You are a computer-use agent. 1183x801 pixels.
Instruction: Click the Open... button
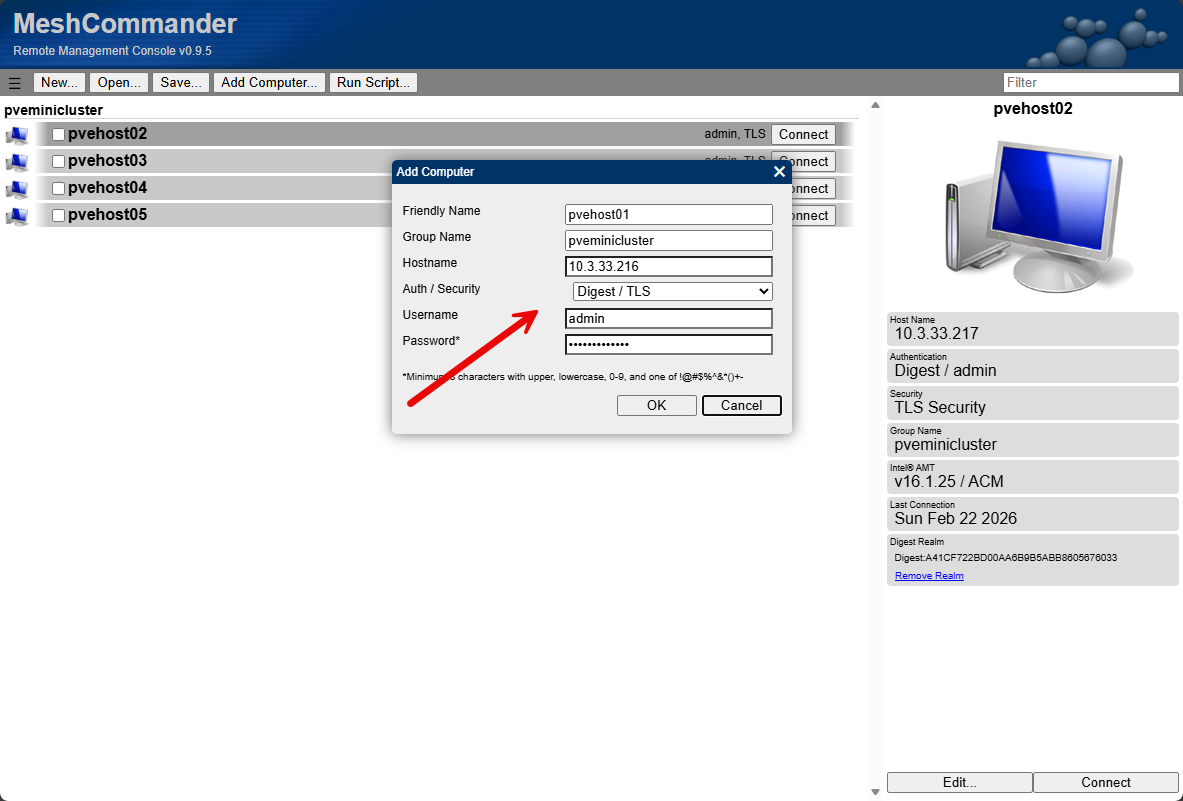pyautogui.click(x=118, y=82)
